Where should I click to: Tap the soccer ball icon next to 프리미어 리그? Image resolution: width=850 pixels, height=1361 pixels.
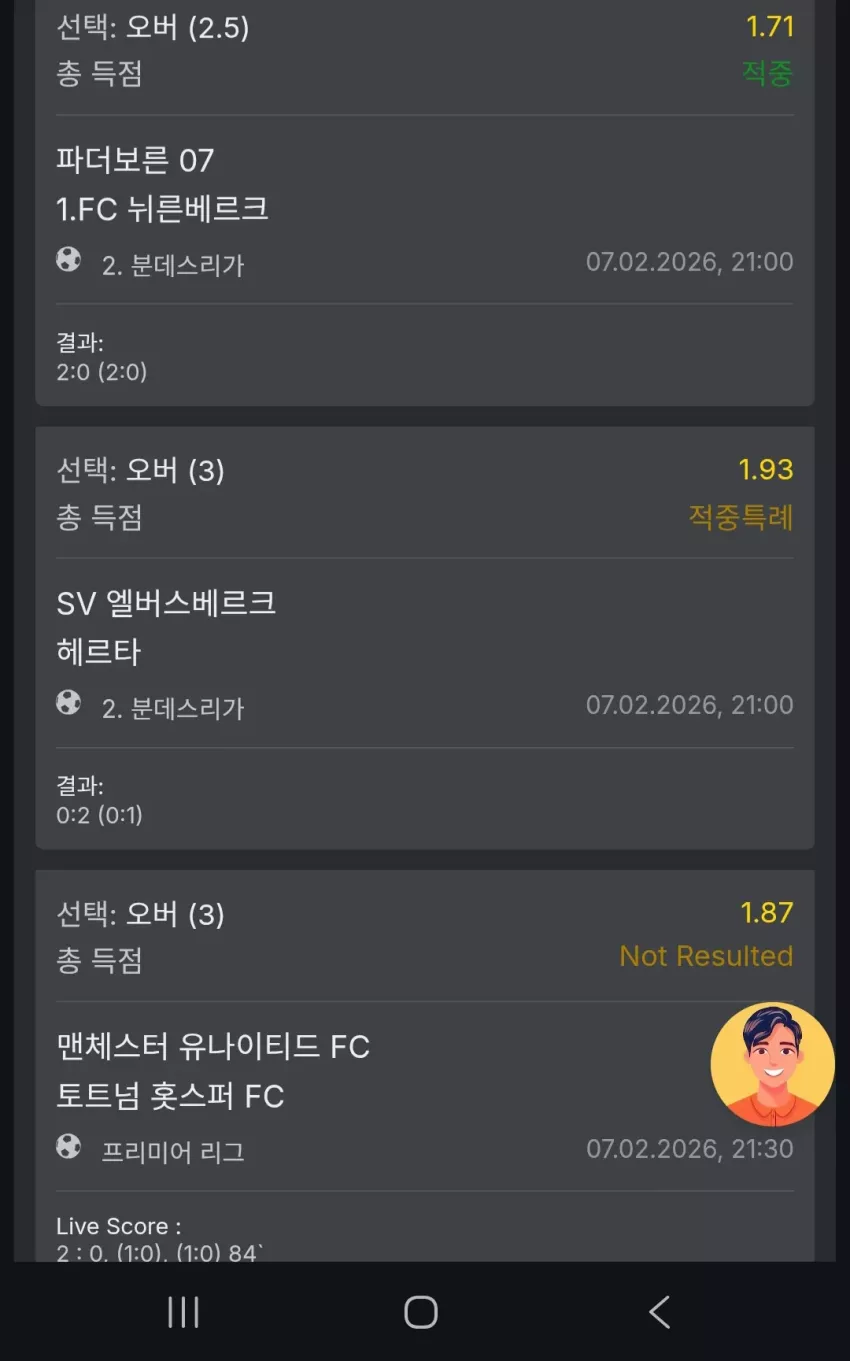69,1147
